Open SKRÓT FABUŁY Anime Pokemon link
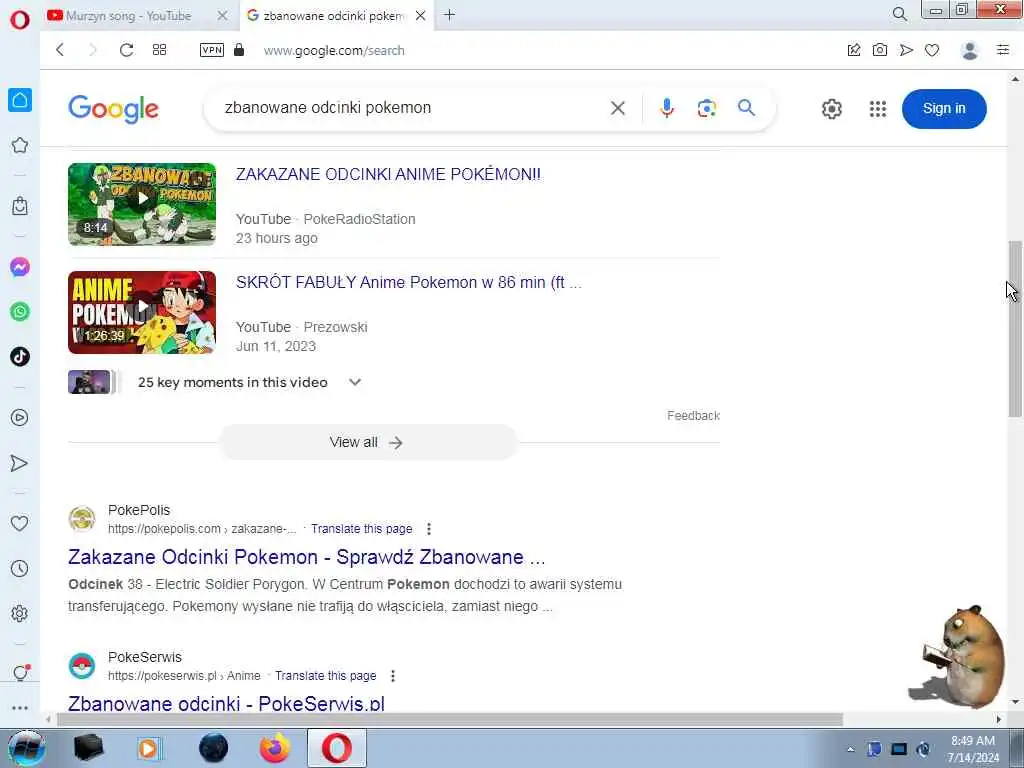1024x768 pixels. point(408,283)
